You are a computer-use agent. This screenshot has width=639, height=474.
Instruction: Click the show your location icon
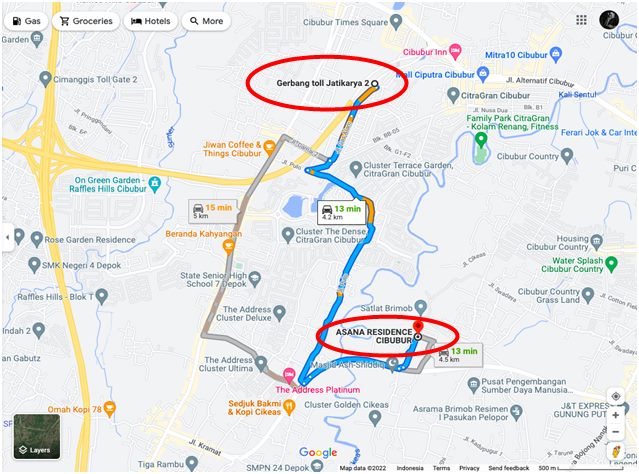coord(616,396)
